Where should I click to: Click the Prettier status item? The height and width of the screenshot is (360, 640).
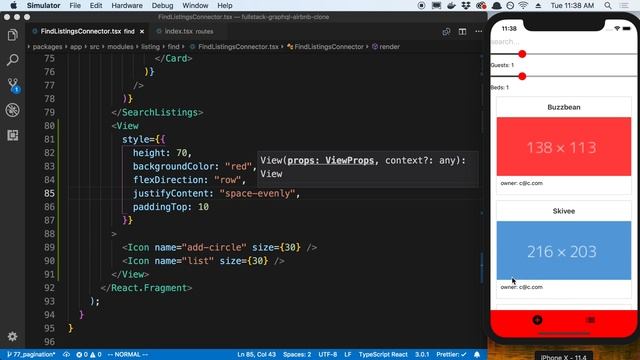(x=451, y=354)
